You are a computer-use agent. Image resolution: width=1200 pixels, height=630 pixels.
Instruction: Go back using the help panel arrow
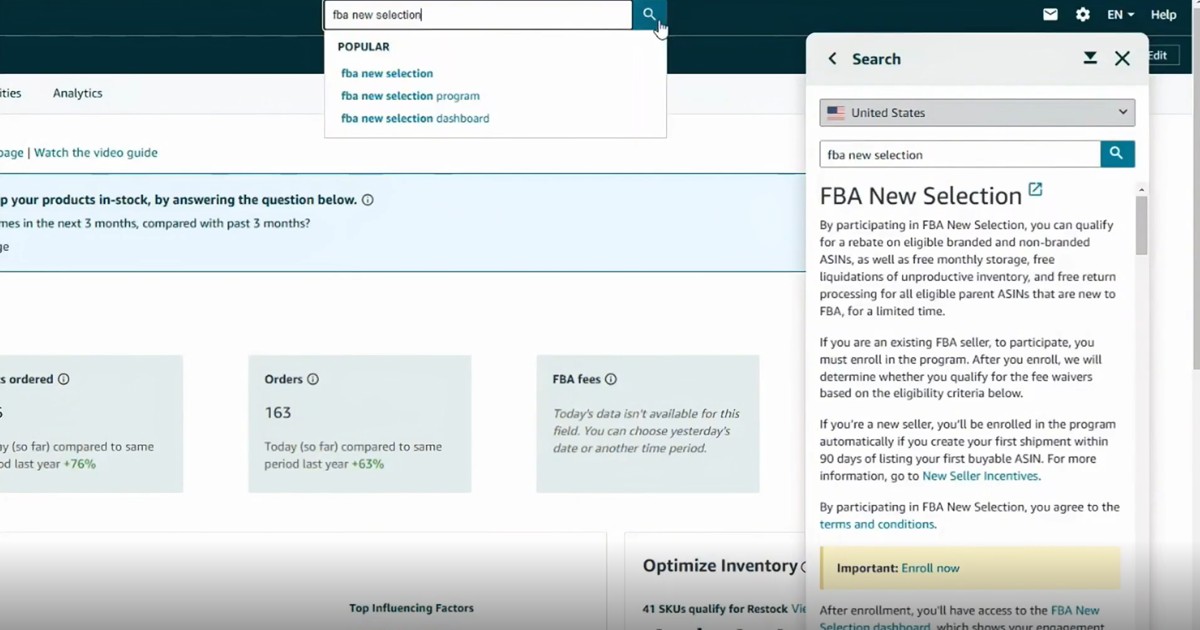[833, 59]
